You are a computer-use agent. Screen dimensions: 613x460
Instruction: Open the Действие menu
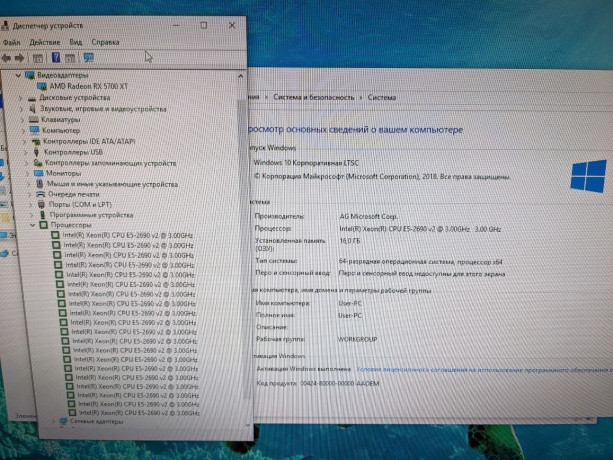point(45,42)
